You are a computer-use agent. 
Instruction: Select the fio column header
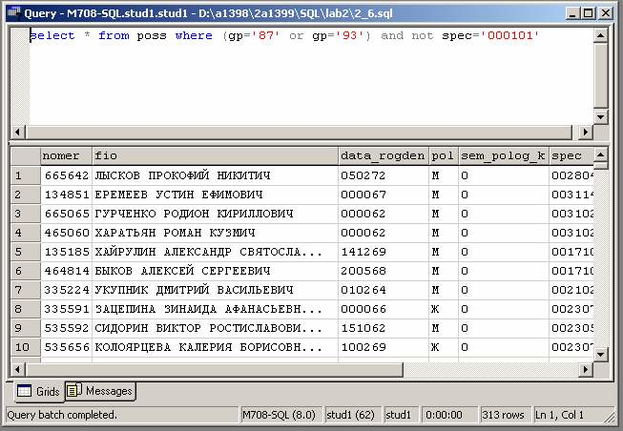(214, 156)
